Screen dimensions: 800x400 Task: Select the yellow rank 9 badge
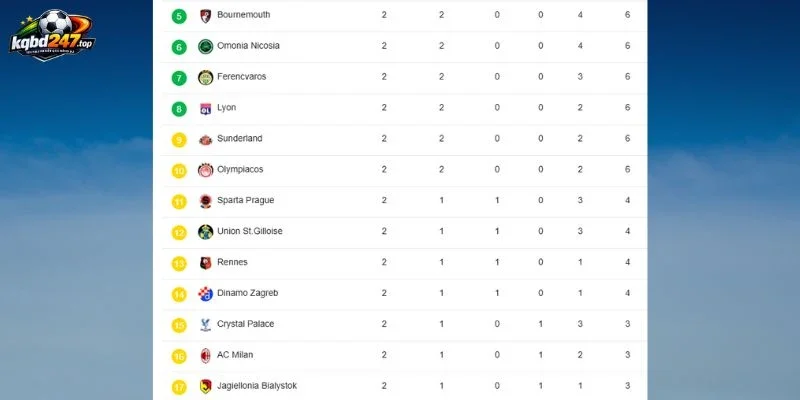(x=179, y=140)
